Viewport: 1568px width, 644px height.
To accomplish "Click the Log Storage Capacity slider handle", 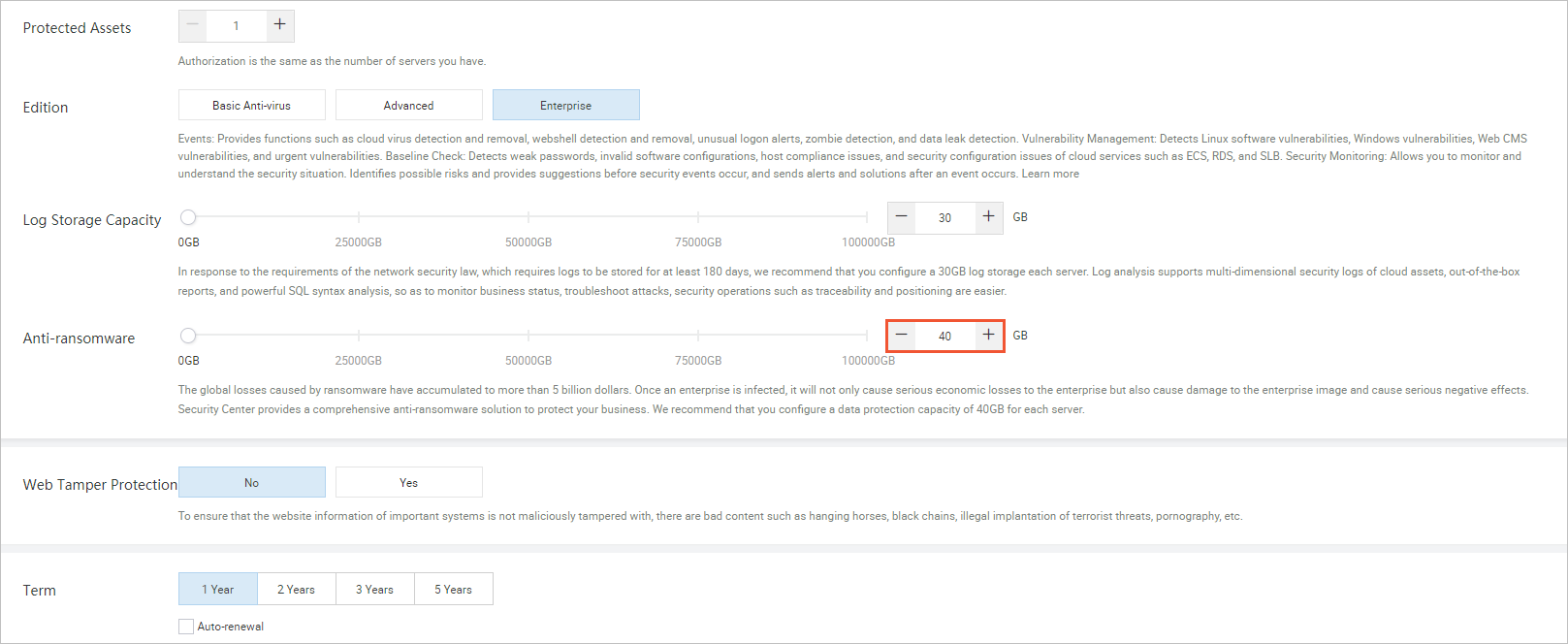I will (x=188, y=217).
